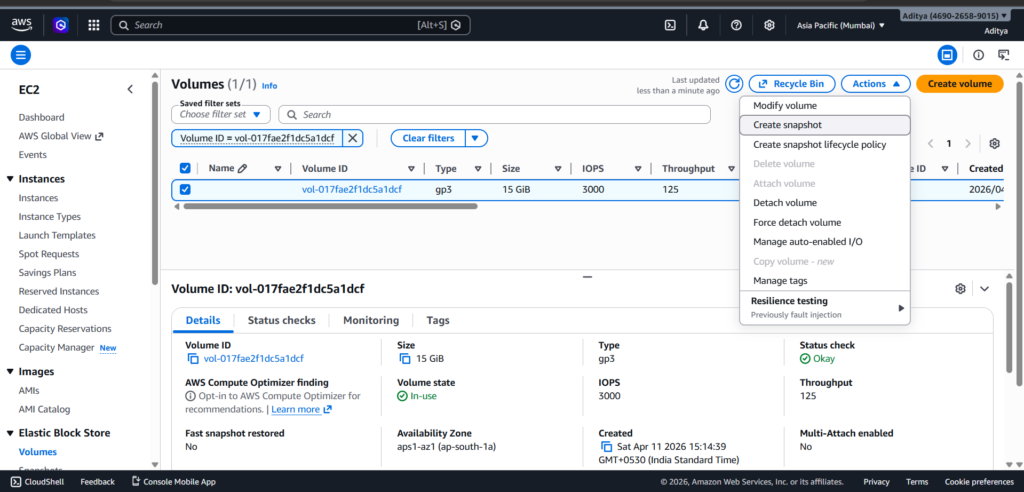Toggle the hamburger side navigation menu

pos(21,55)
